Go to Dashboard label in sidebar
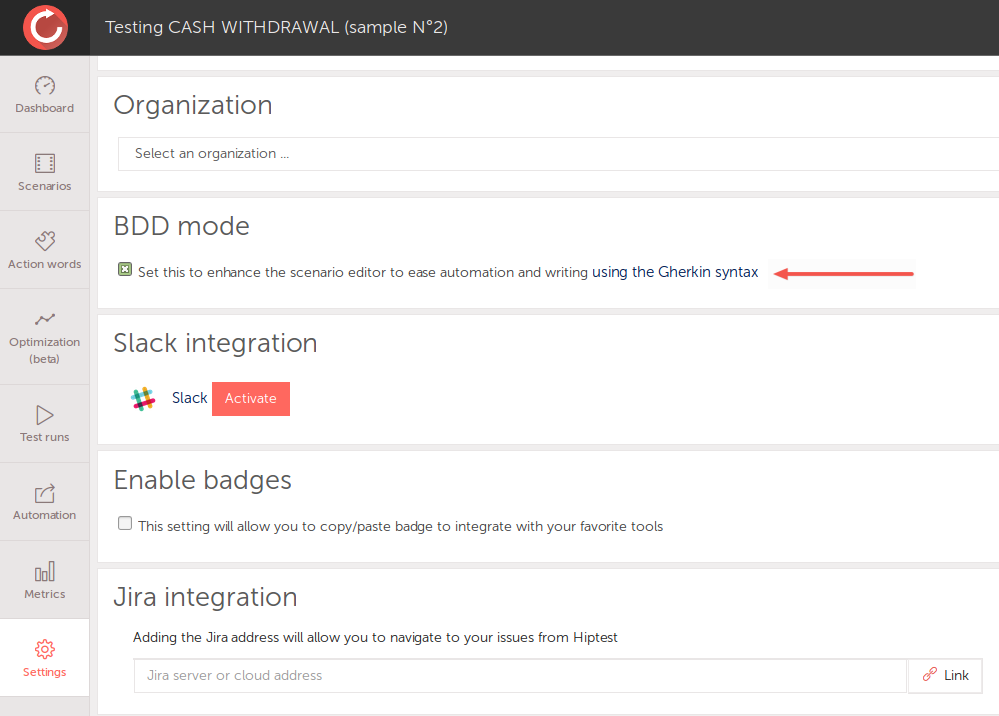 (45, 108)
